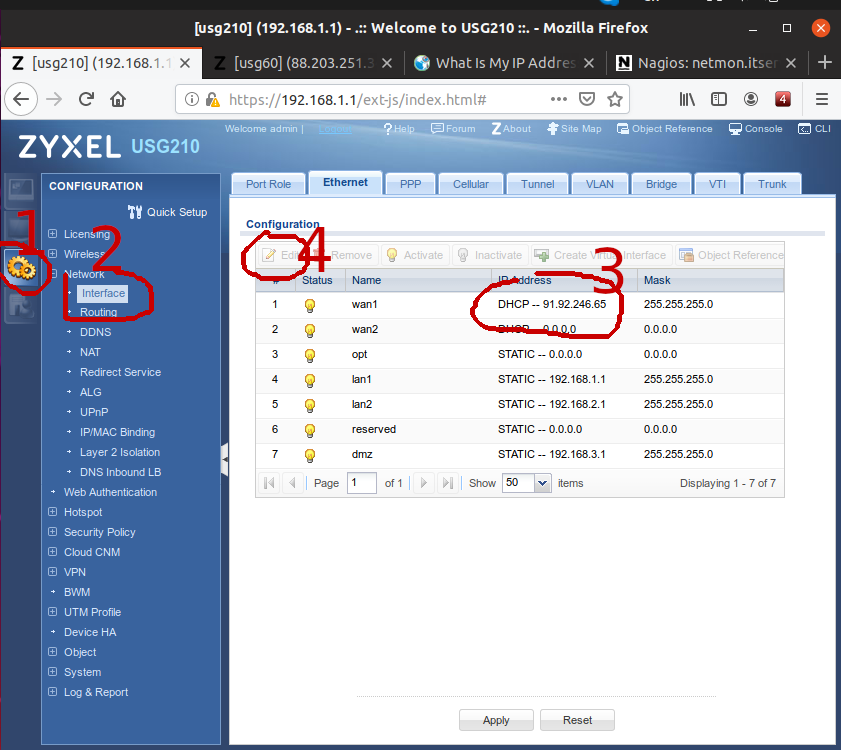Expand UTM Profile tree node
The image size is (841, 750).
tap(53, 612)
